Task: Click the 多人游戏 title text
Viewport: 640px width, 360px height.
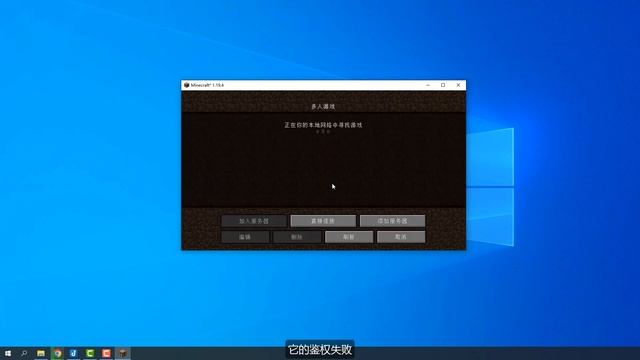Action: [x=323, y=107]
